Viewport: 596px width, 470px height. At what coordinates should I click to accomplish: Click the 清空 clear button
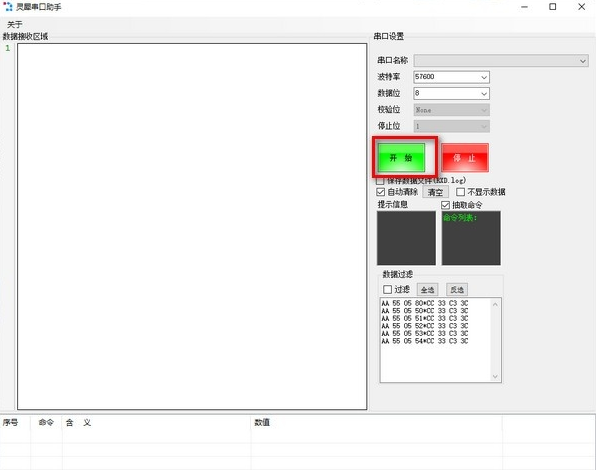tap(435, 192)
